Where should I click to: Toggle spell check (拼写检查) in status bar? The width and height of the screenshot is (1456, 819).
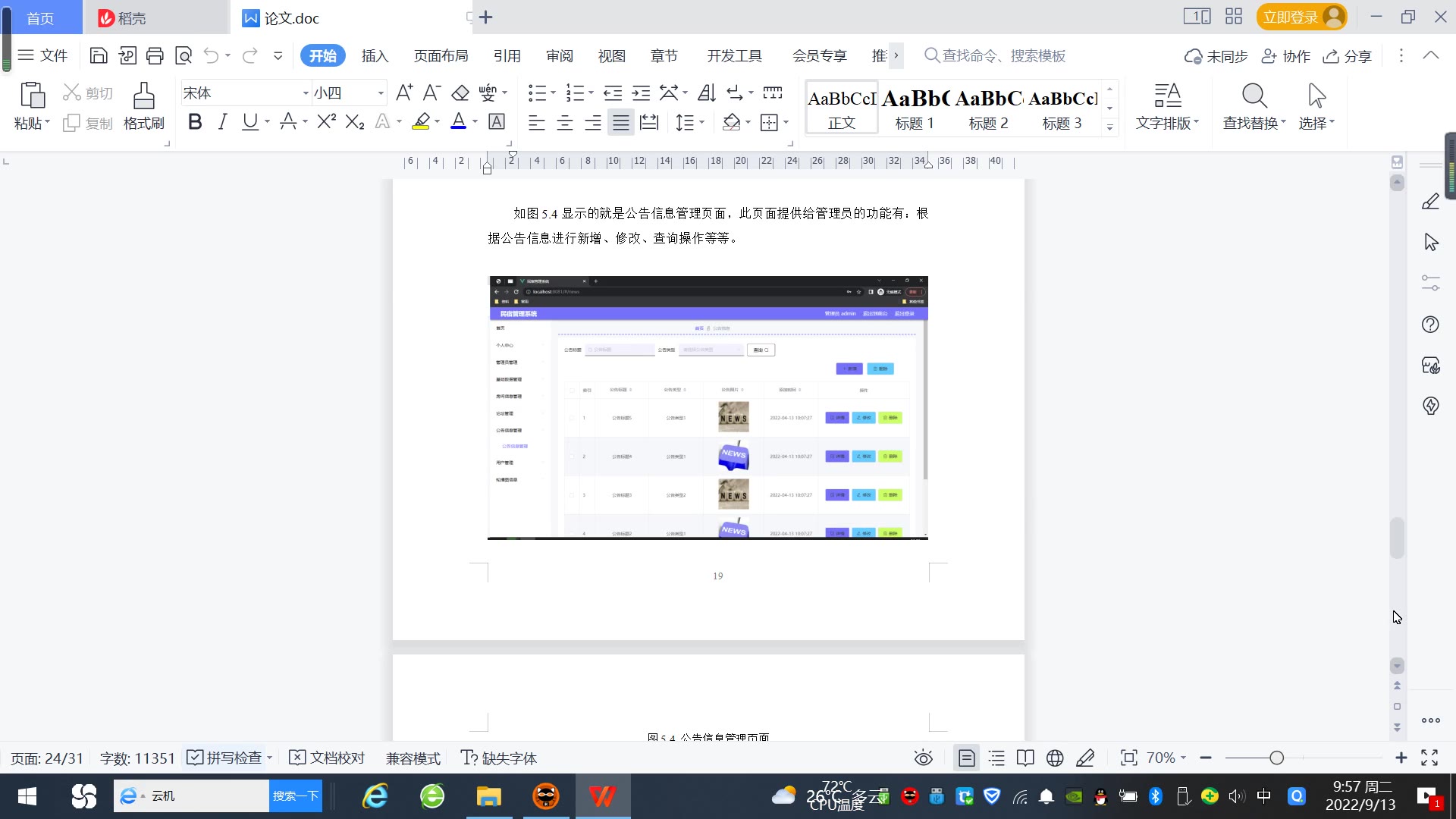pos(225,758)
